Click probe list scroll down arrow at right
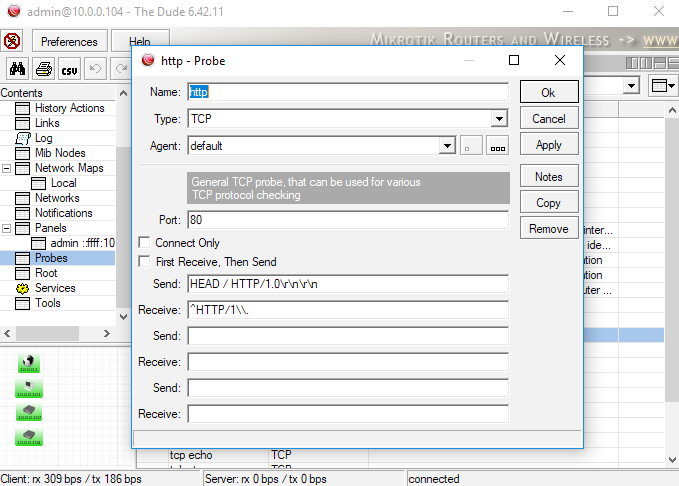This screenshot has width=679, height=486. pos(672,460)
